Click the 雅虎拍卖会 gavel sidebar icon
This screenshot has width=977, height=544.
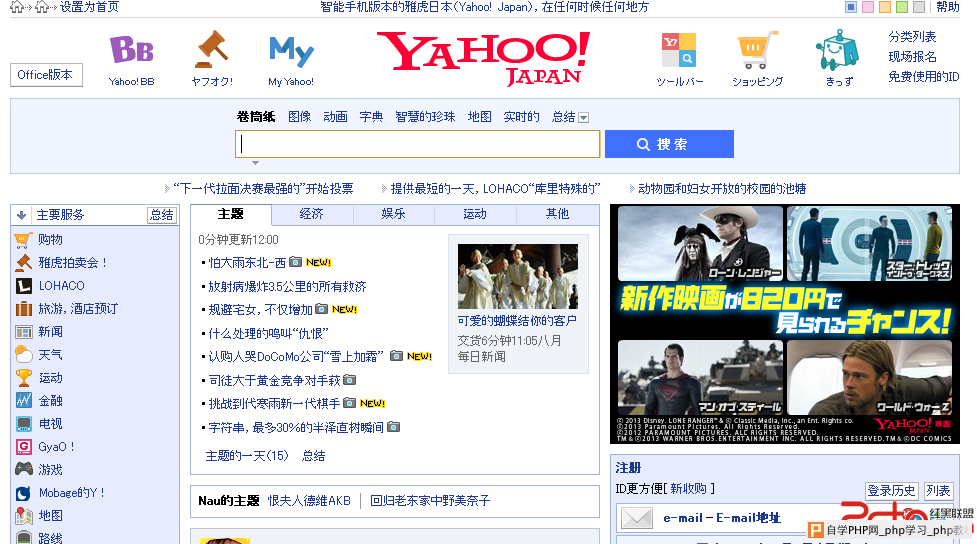23,263
